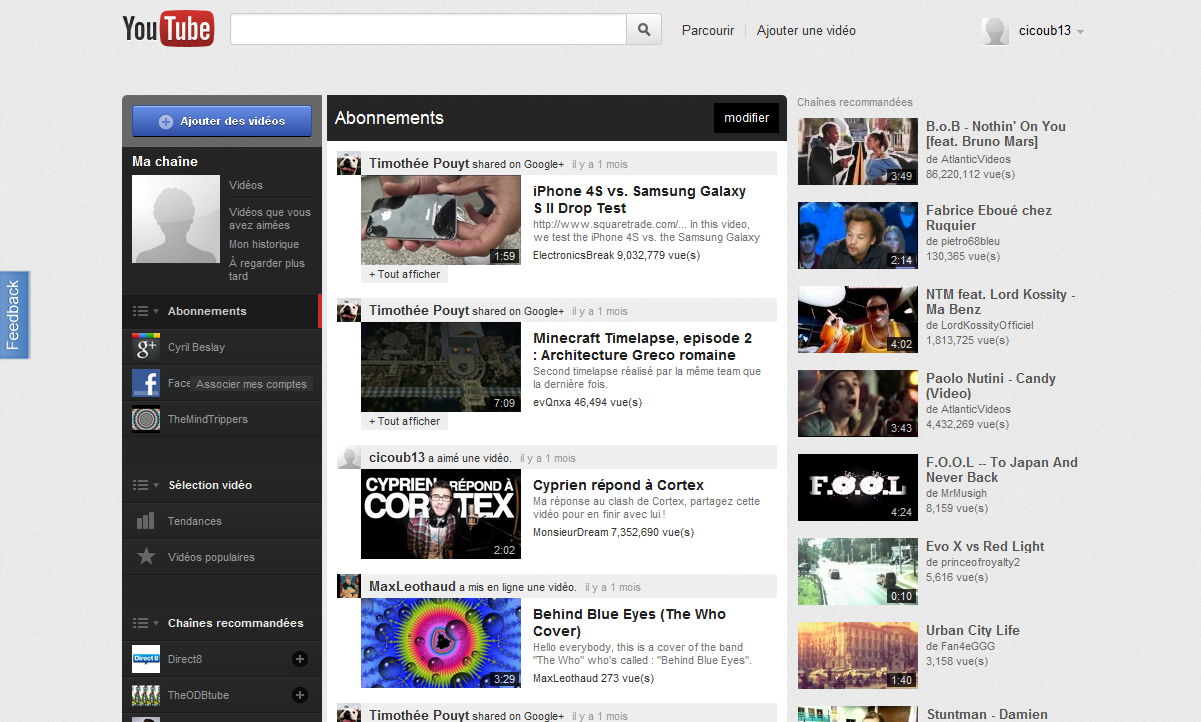Screen dimensions: 1201x722
Task: Click the Google+ icon beside Cyril Beslay
Action: [146, 347]
